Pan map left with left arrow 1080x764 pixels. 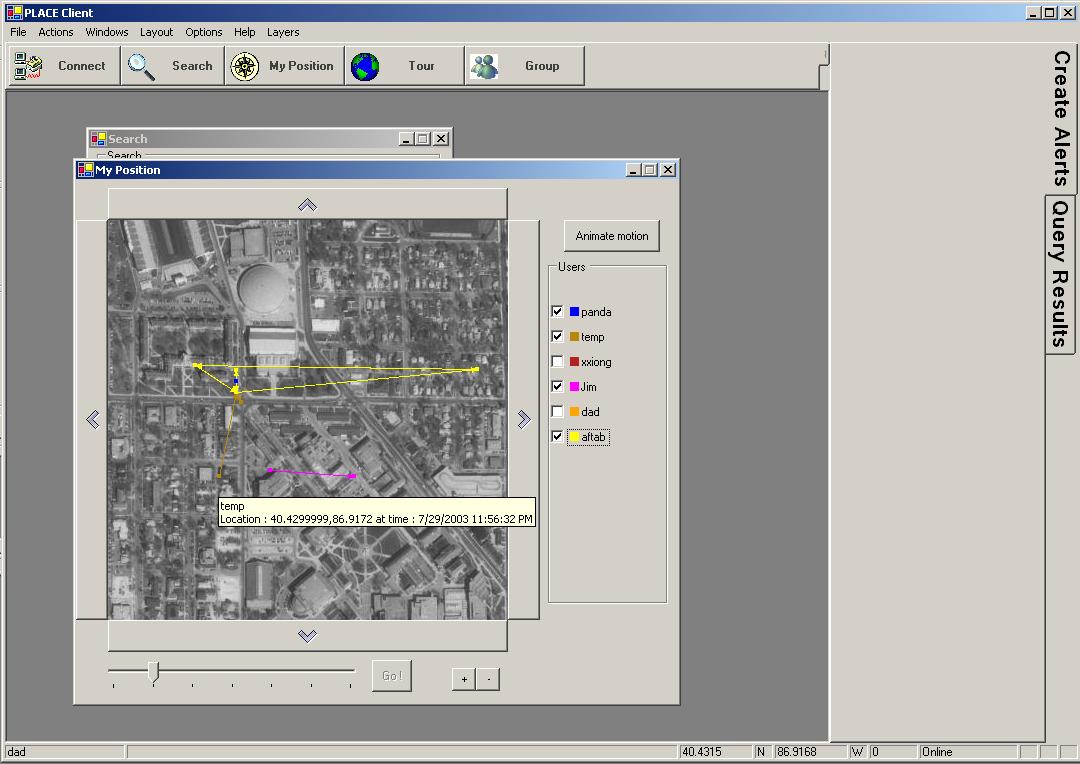pos(93,420)
